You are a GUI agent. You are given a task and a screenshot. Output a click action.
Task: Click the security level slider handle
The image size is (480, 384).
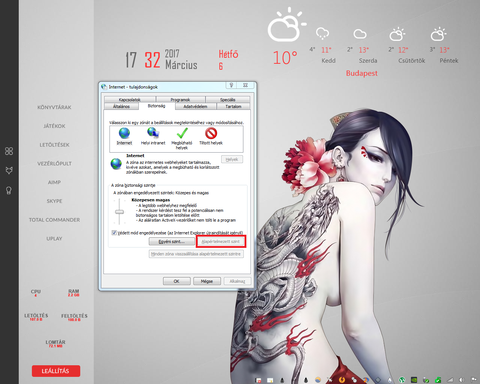point(119,212)
